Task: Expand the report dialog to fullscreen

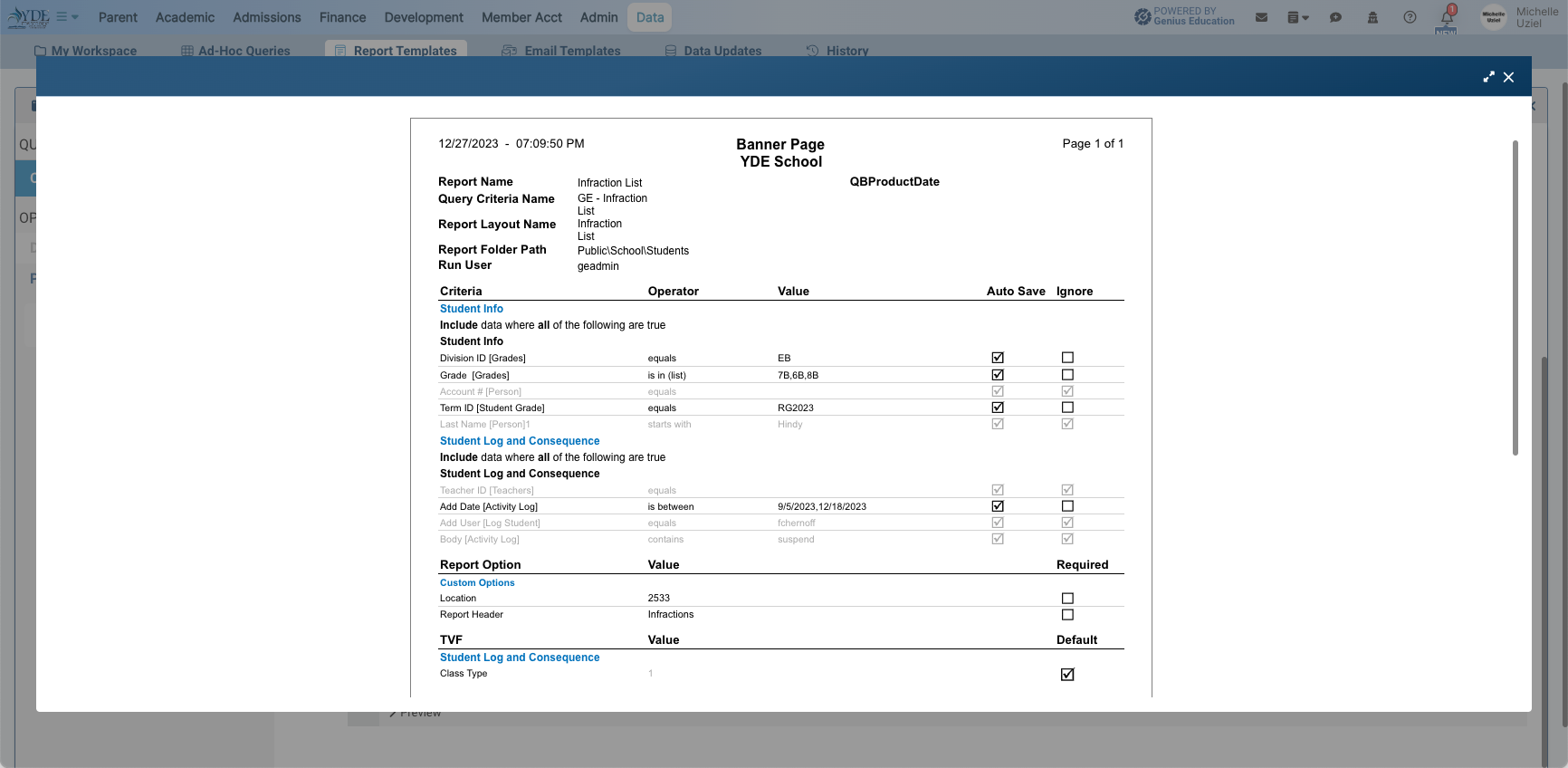Action: click(1488, 77)
